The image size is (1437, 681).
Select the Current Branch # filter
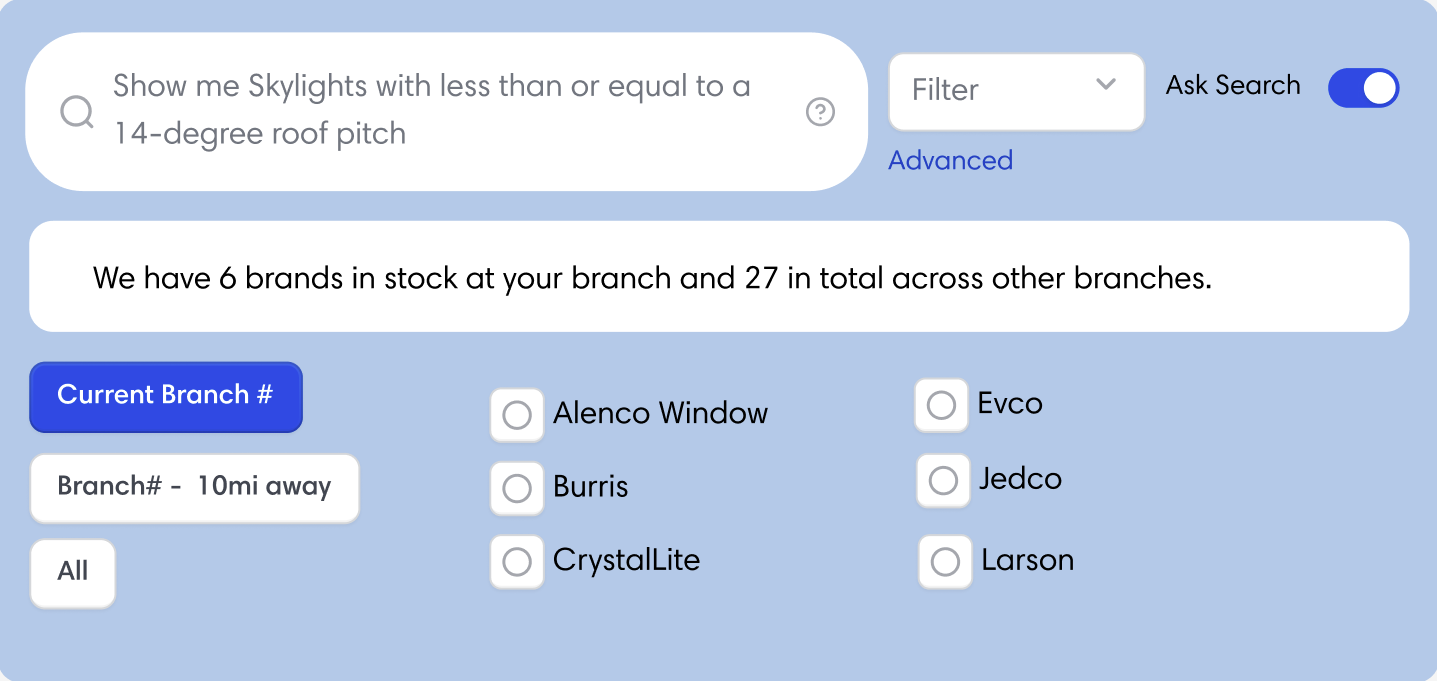pyautogui.click(x=165, y=396)
